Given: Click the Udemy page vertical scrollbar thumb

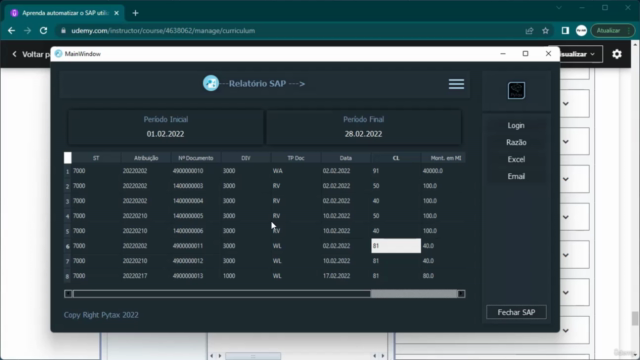Looking at the screenshot, I should pyautogui.click(x=635, y=318).
